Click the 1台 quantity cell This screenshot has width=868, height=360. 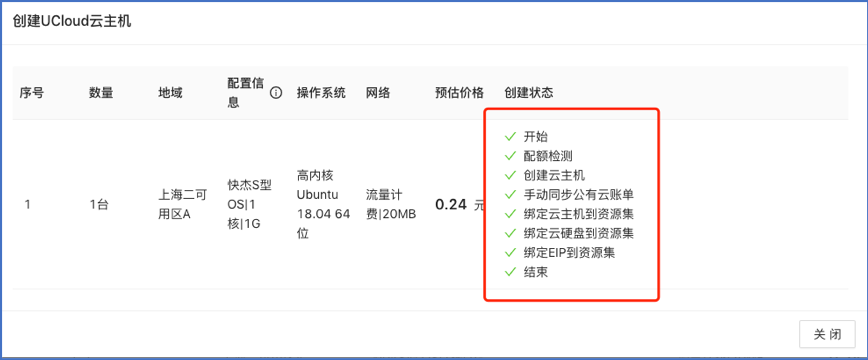point(99,204)
